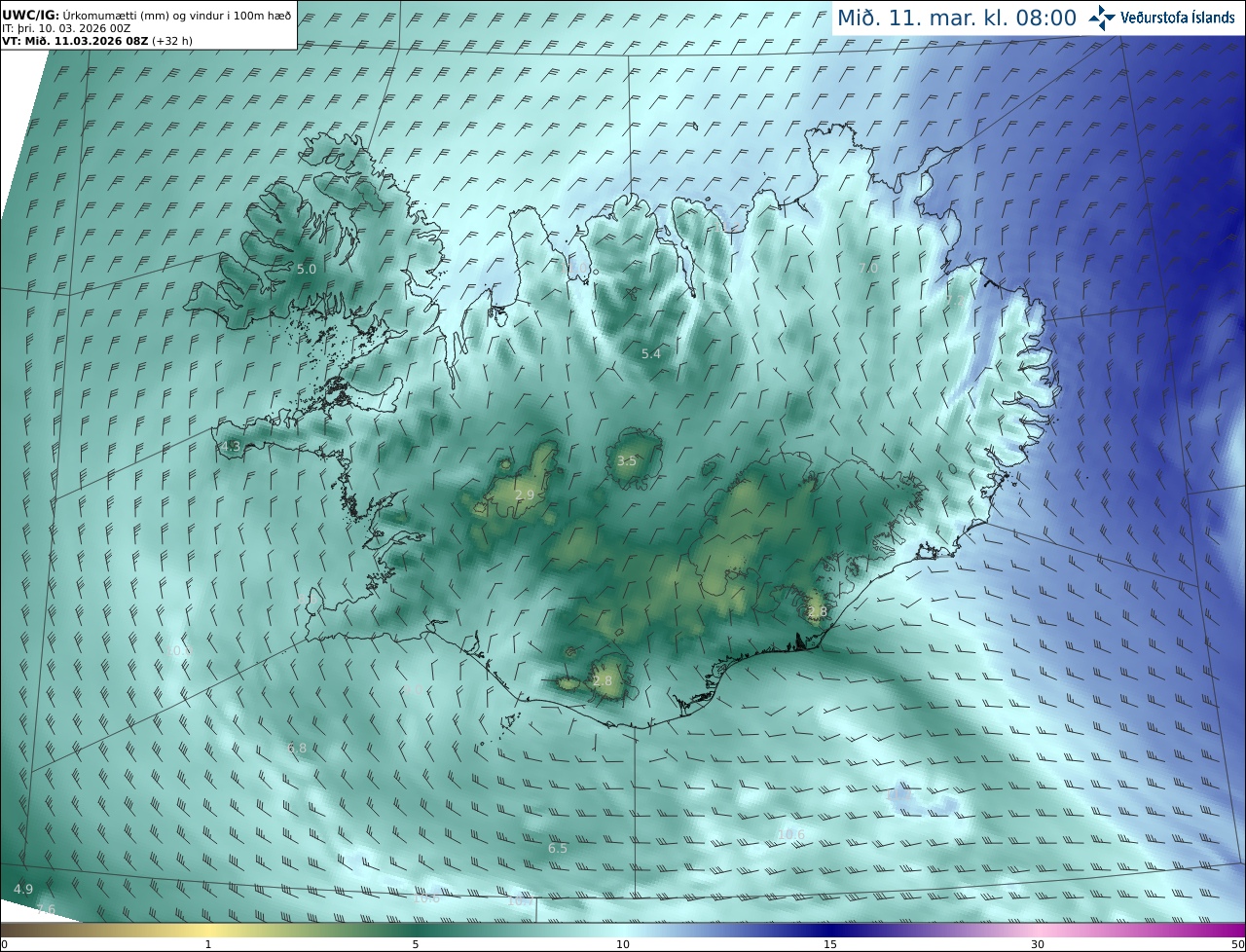Screen dimensions: 1246x952
Task: Click the 15 label on the color scale
Action: 830,944
